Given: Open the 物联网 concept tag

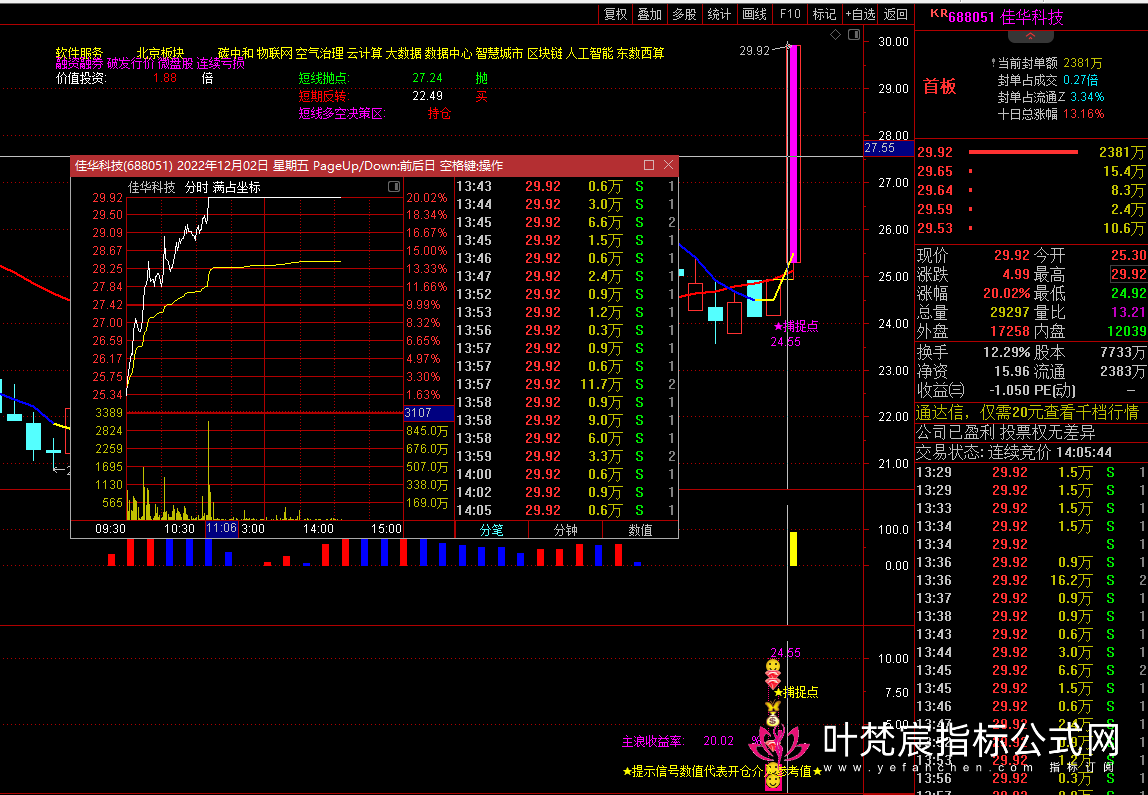Looking at the screenshot, I should coord(275,53).
